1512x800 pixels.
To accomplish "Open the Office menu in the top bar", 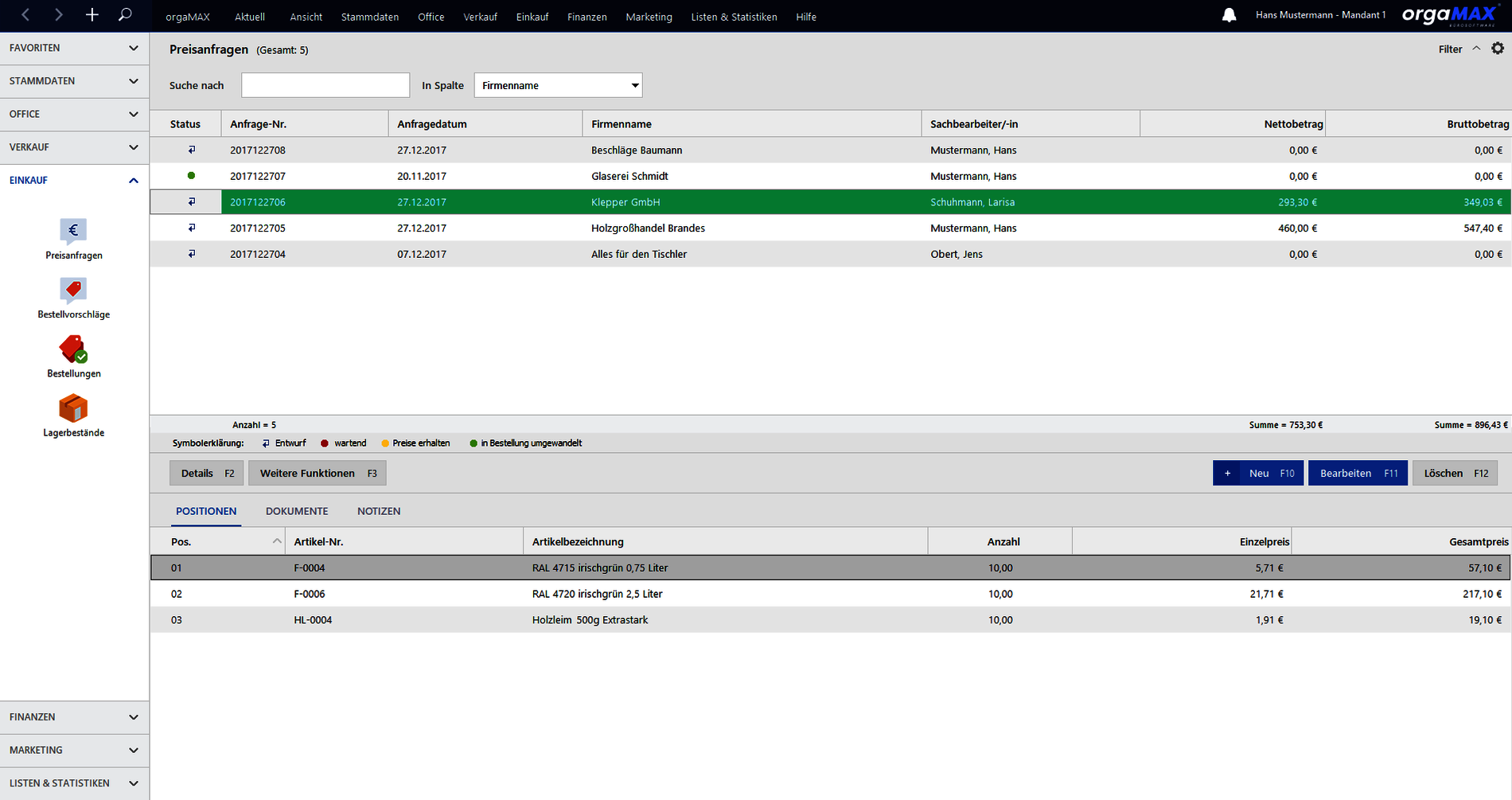I will coord(431,17).
